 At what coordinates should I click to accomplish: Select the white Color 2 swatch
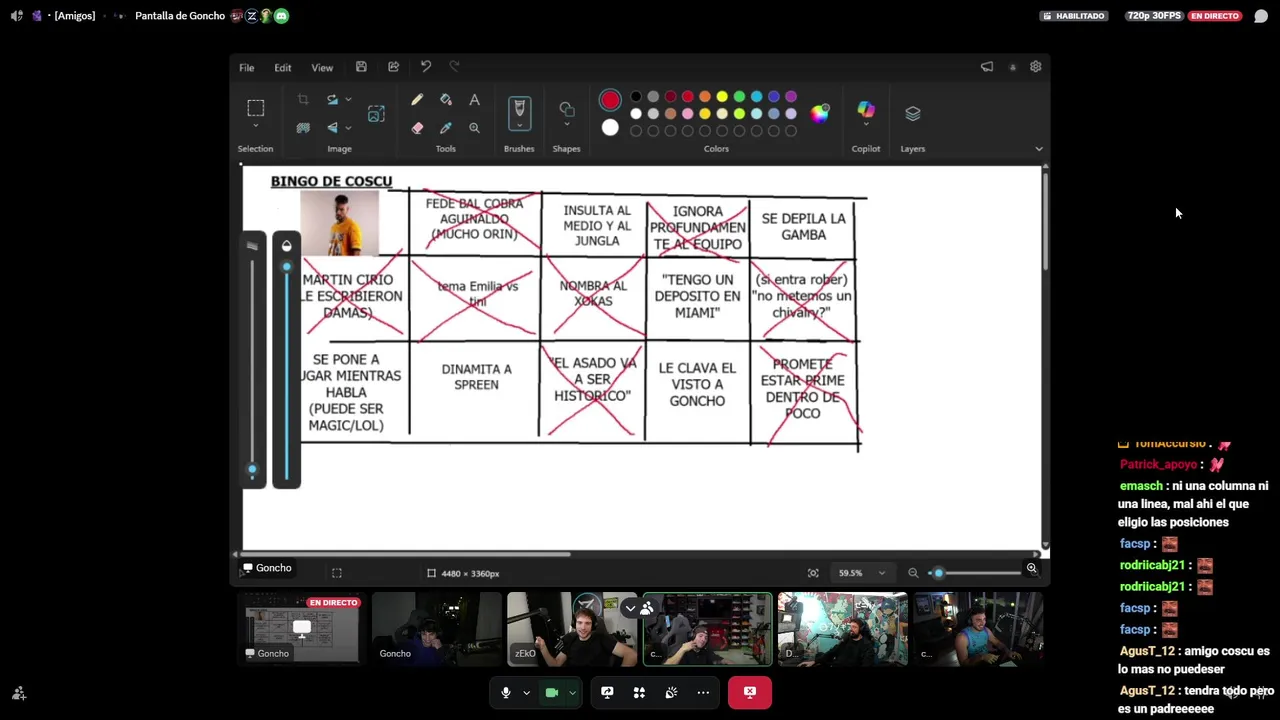(x=610, y=127)
